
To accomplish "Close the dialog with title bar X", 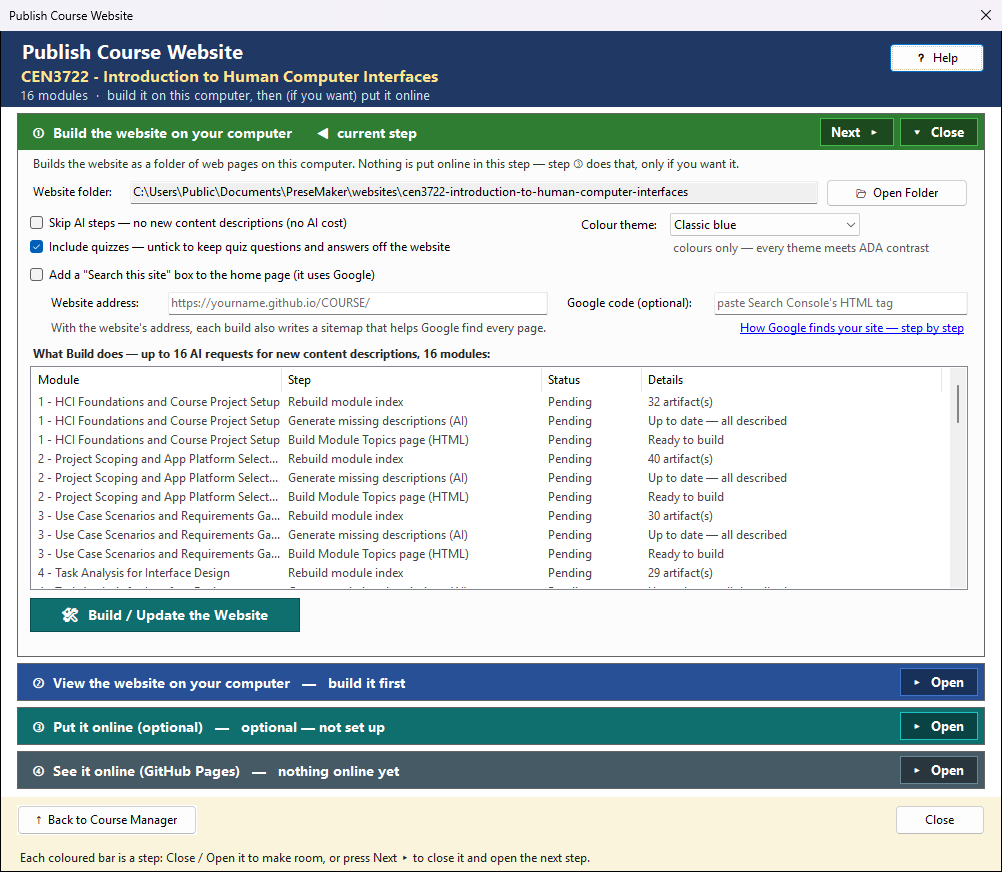I will [985, 15].
